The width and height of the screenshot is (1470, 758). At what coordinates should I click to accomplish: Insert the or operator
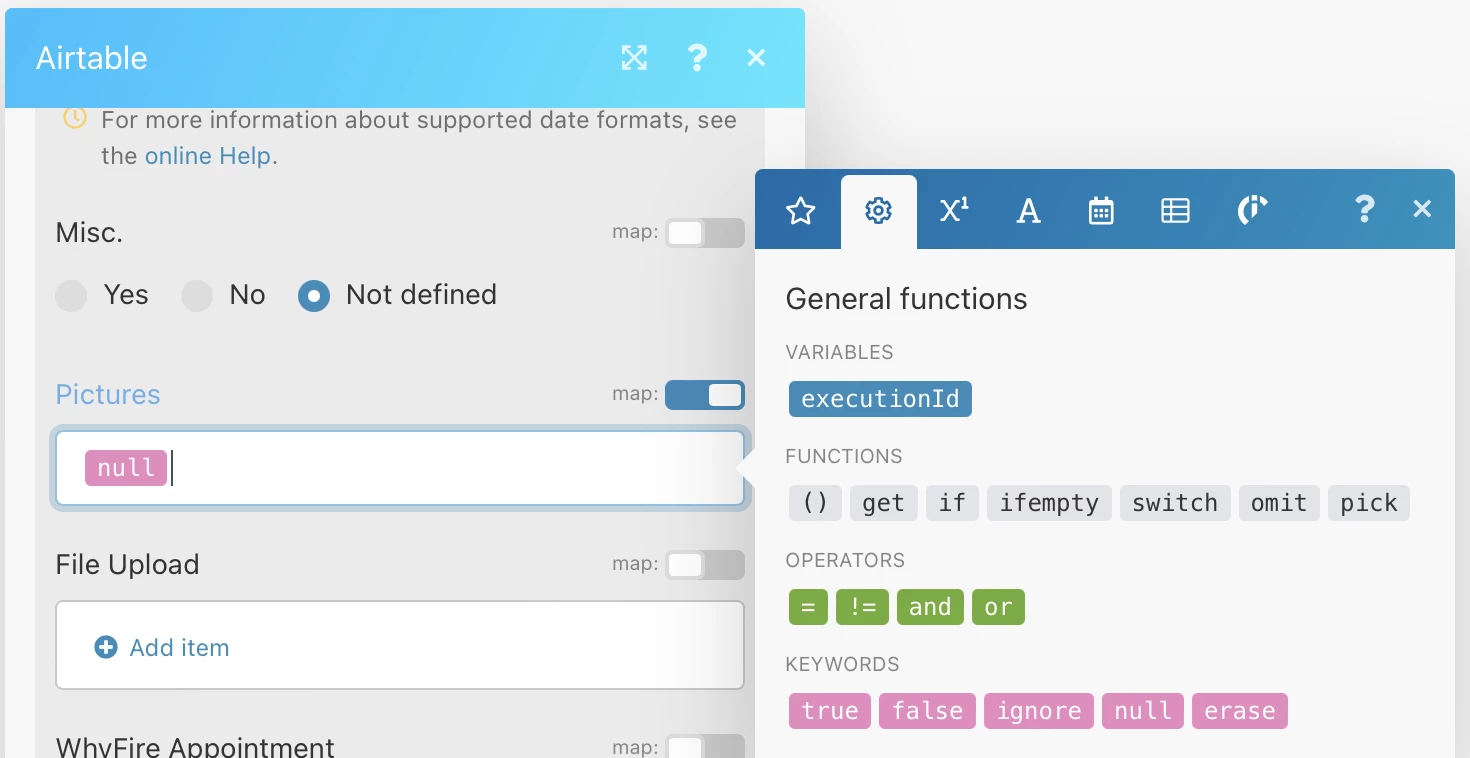click(998, 607)
